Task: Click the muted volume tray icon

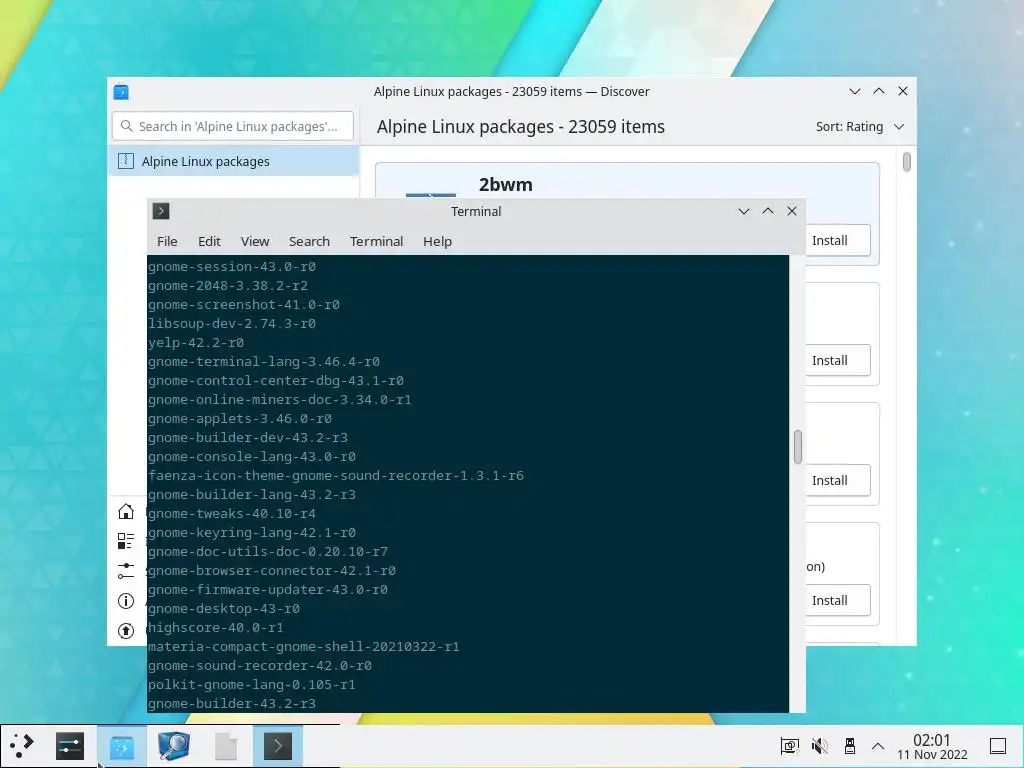Action: tap(820, 746)
